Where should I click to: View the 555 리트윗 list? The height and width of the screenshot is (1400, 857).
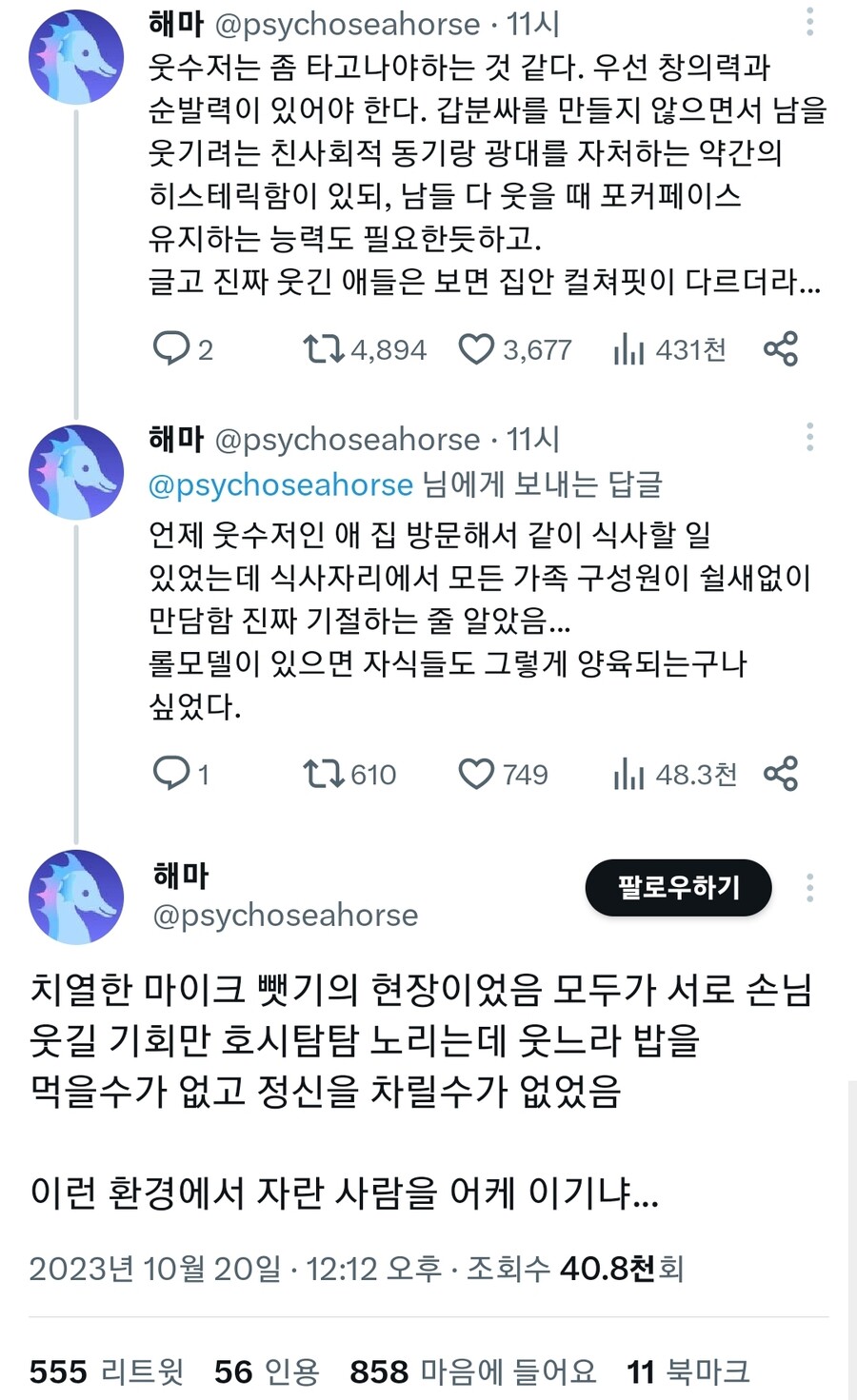click(x=106, y=1371)
